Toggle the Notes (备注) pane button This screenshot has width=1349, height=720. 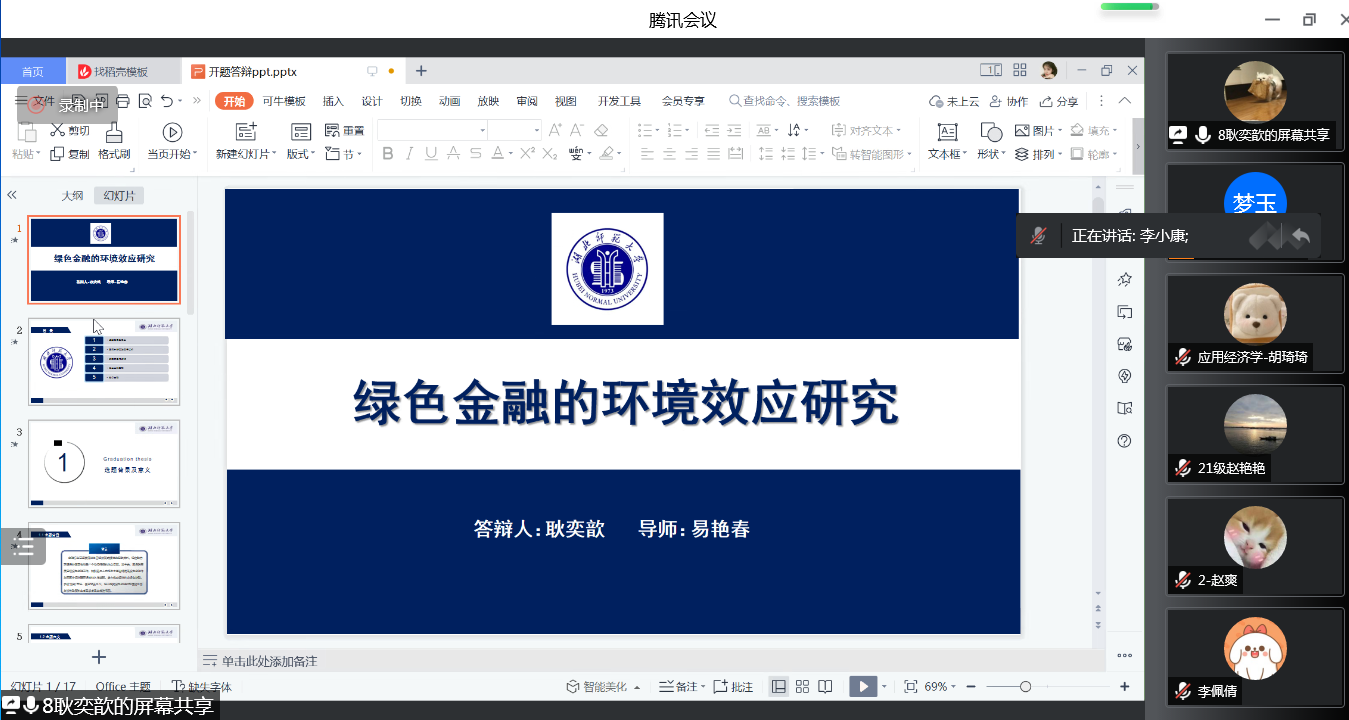(x=679, y=687)
